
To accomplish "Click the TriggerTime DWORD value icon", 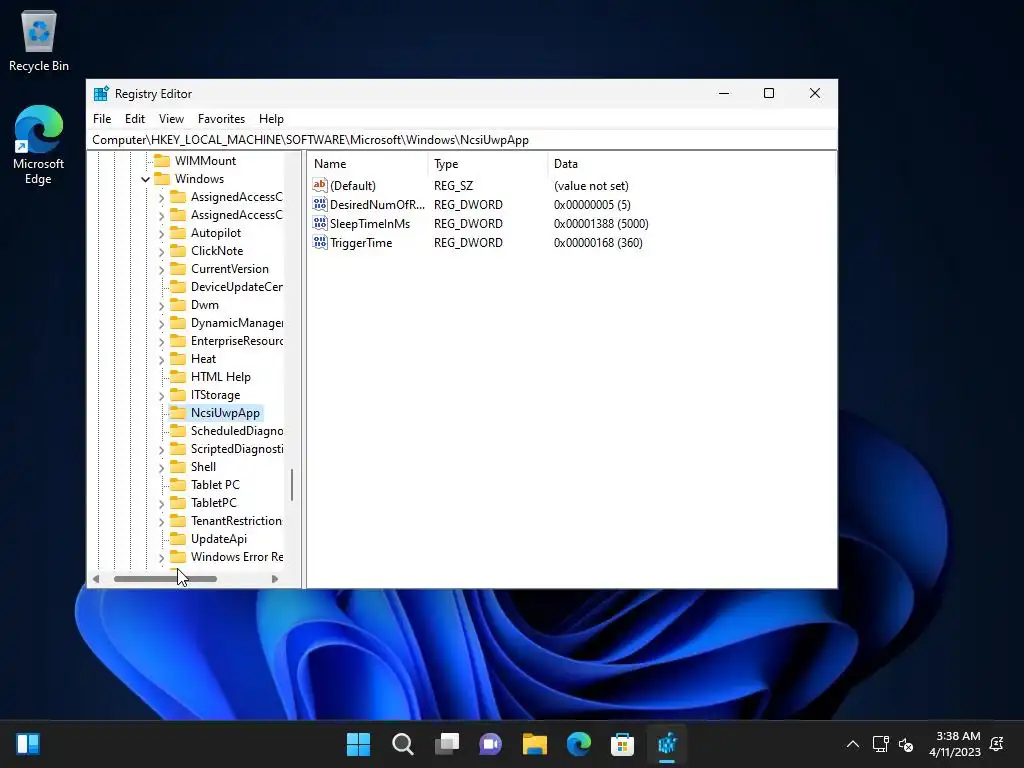I will (319, 242).
